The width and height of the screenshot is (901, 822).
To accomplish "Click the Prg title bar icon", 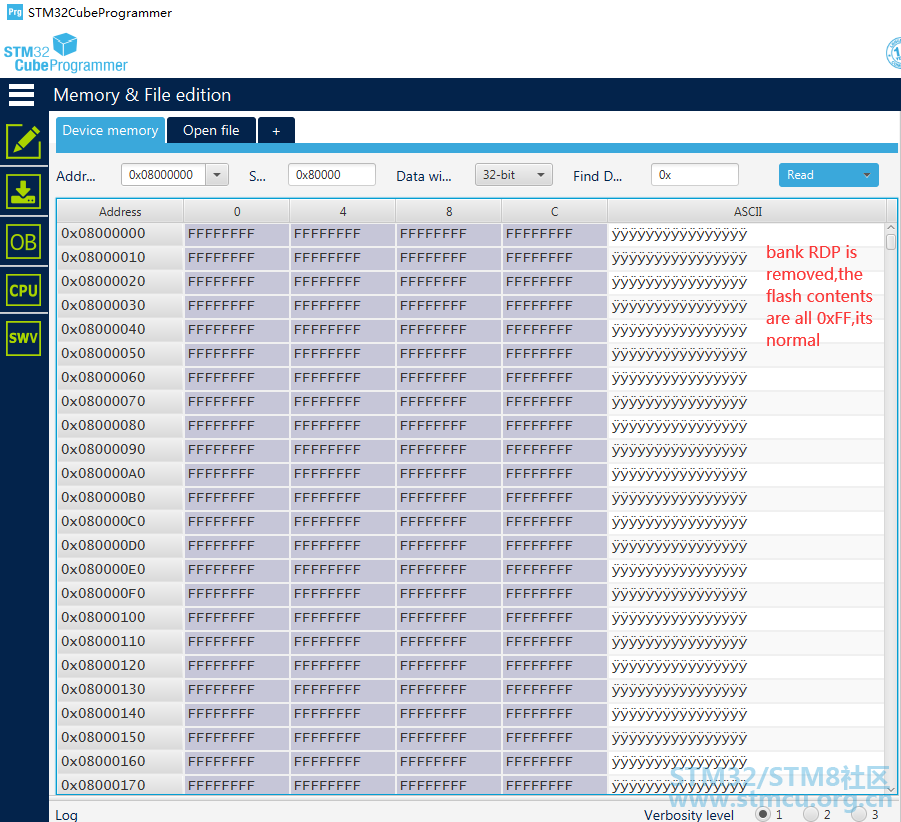I will coord(15,12).
